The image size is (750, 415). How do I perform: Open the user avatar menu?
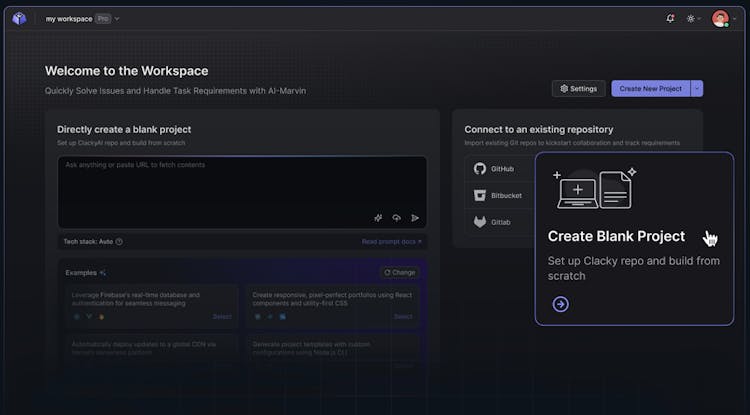tap(720, 18)
